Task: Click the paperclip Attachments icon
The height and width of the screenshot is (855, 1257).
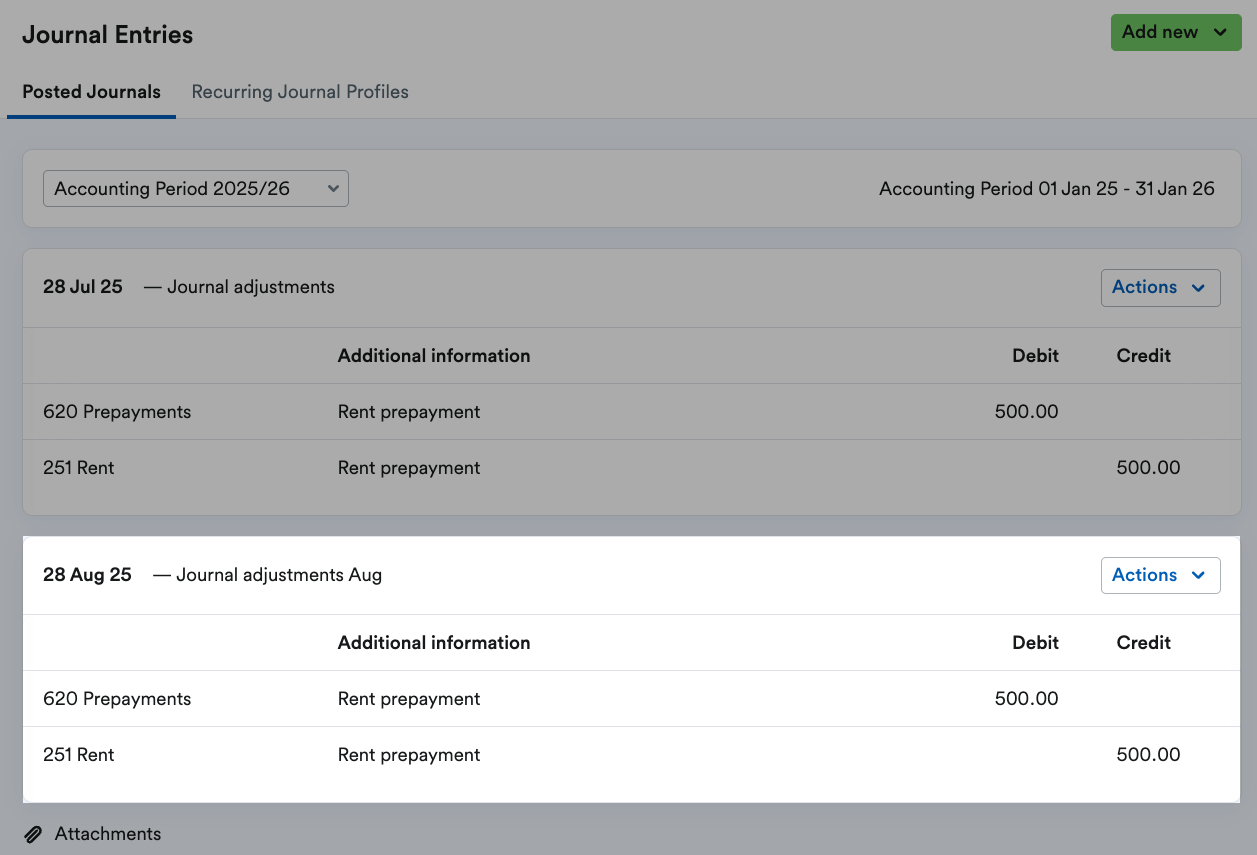Action: [x=34, y=833]
